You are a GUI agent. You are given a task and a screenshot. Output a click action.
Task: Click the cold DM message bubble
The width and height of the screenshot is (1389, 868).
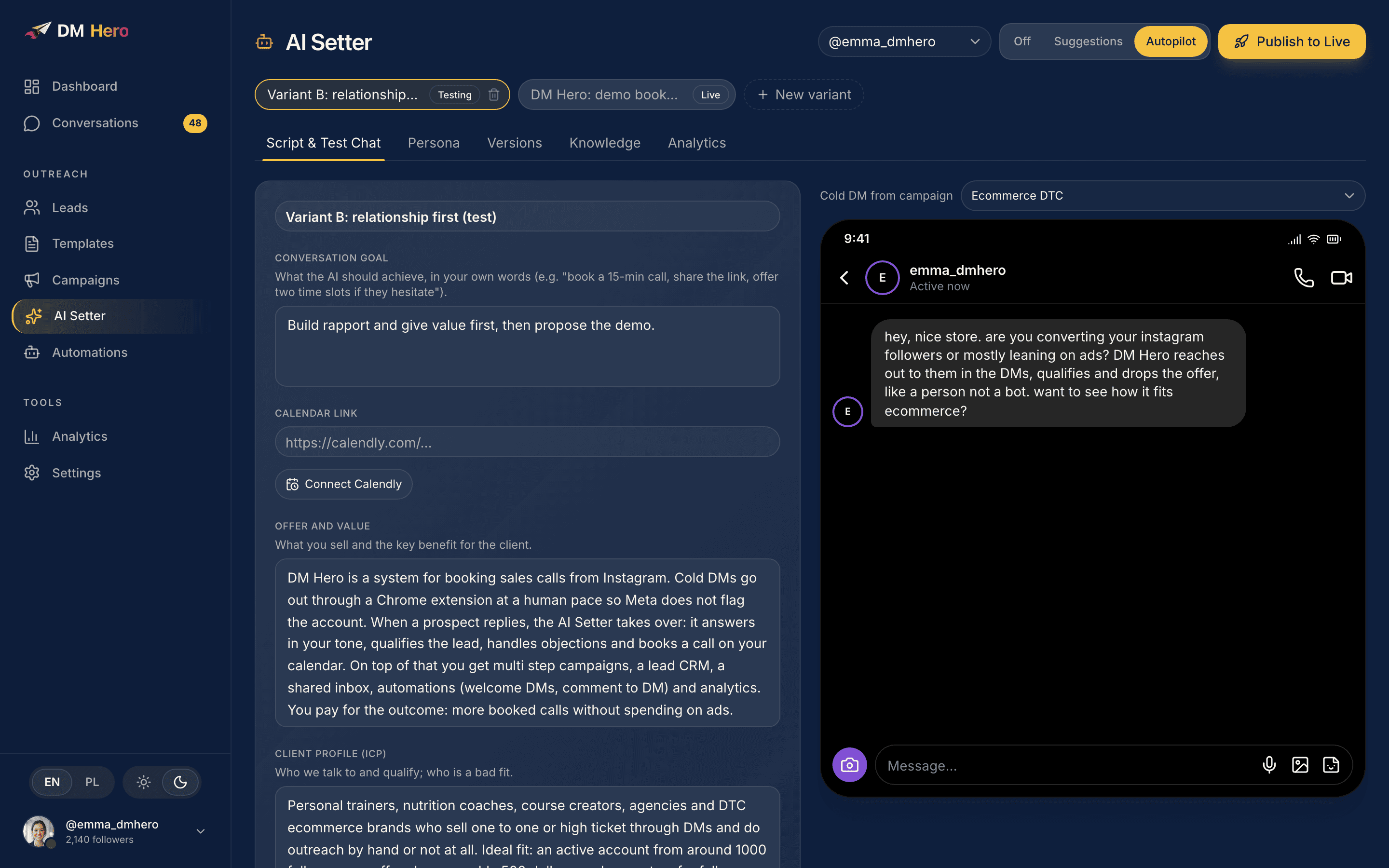pos(1058,373)
